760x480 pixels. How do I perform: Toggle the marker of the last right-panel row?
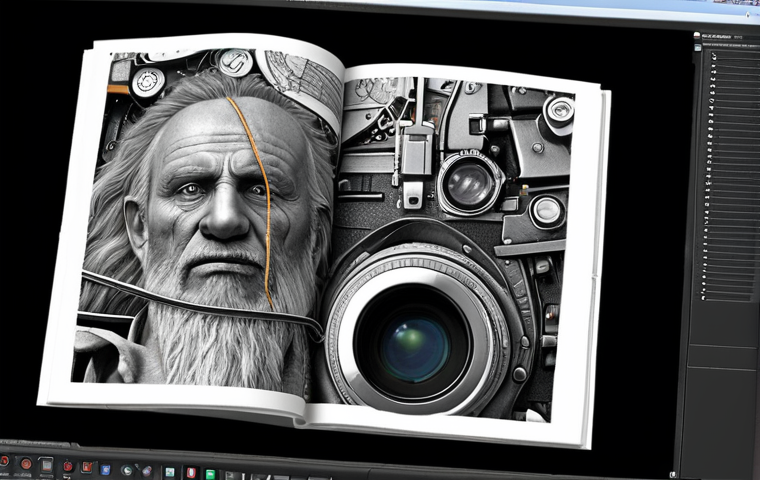[703, 299]
